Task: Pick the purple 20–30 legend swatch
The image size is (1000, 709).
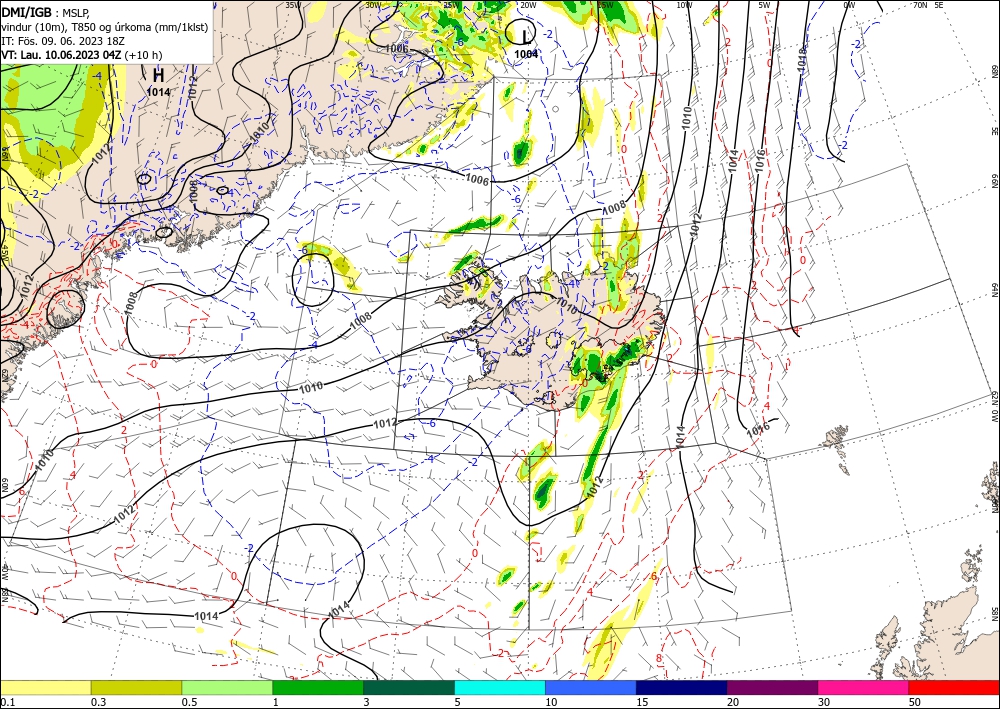Action: (x=772, y=687)
